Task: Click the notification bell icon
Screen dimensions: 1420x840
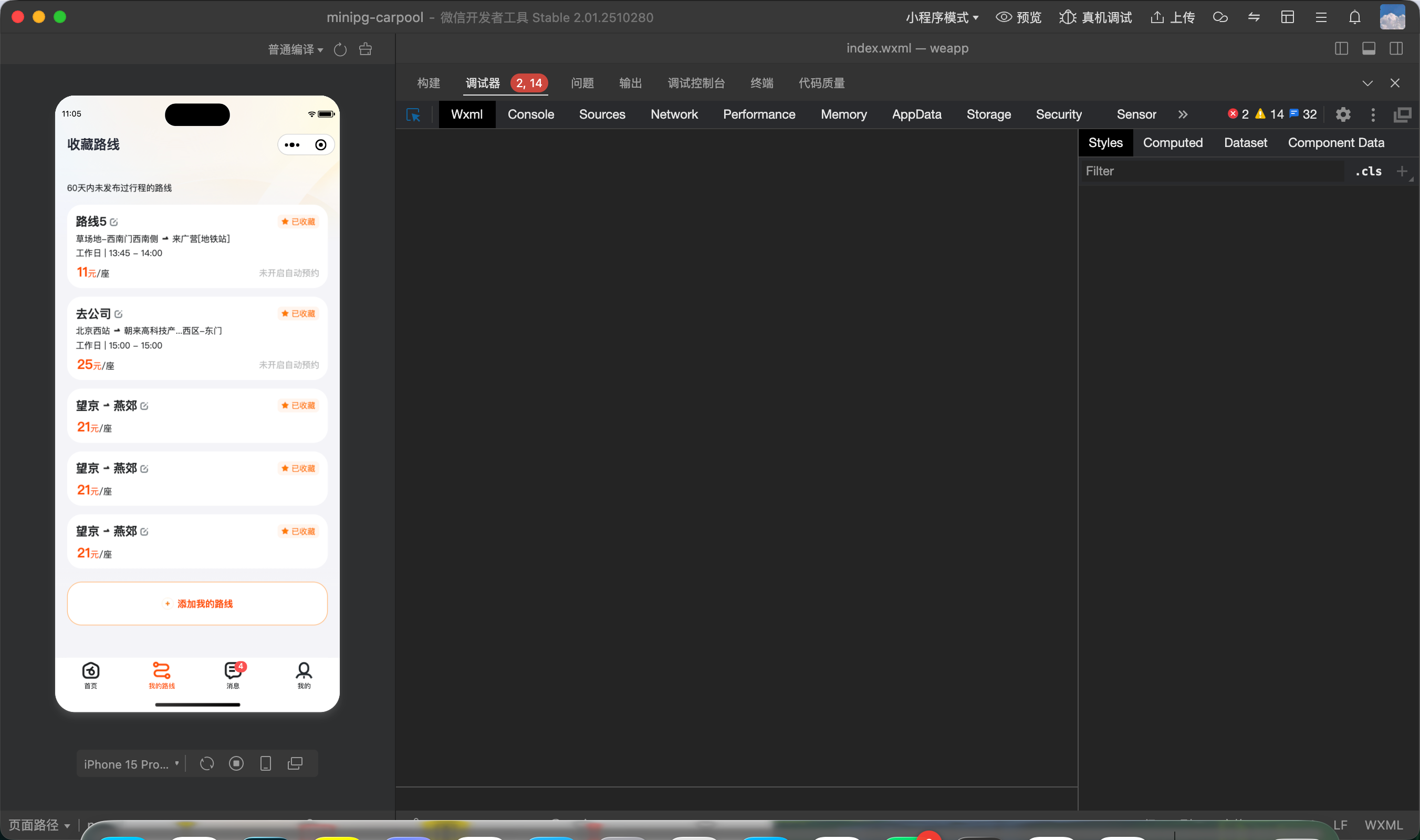Action: pyautogui.click(x=1354, y=17)
